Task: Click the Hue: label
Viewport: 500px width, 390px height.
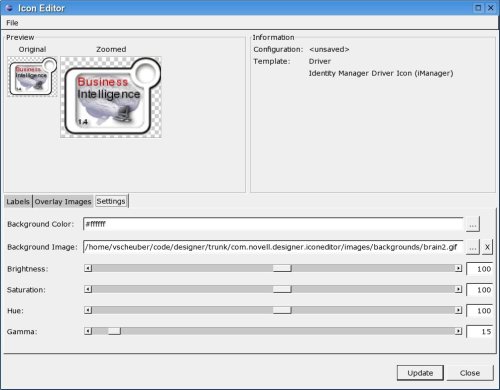Action: pos(15,311)
